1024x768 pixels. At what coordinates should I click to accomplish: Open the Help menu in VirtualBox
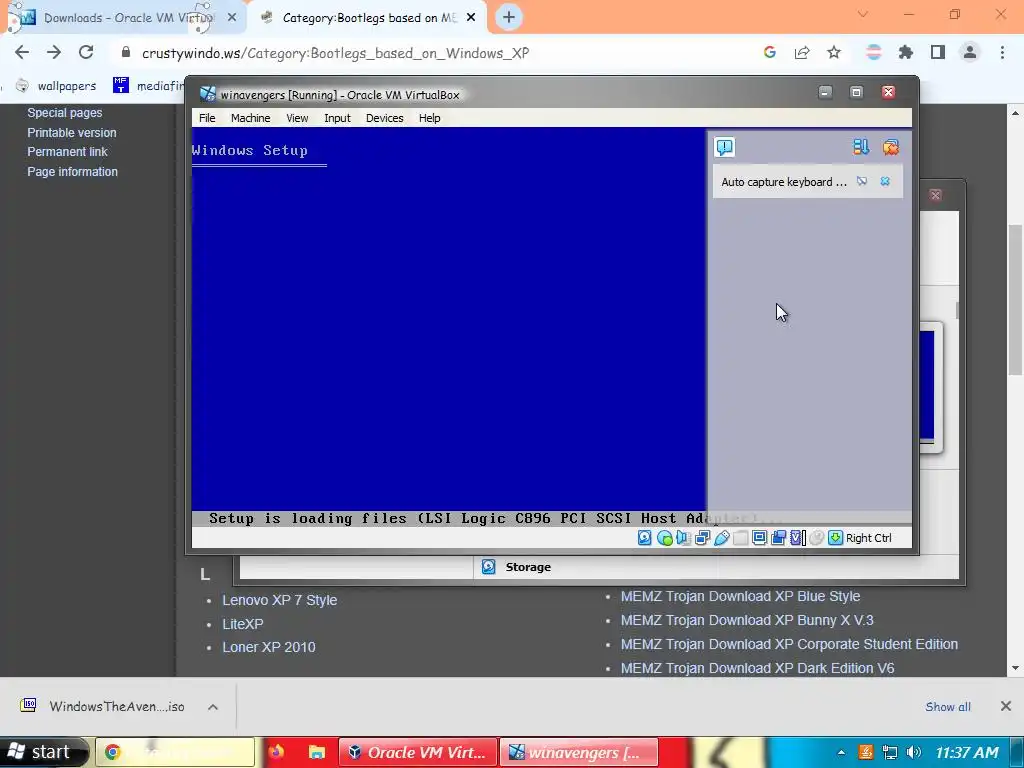[430, 118]
